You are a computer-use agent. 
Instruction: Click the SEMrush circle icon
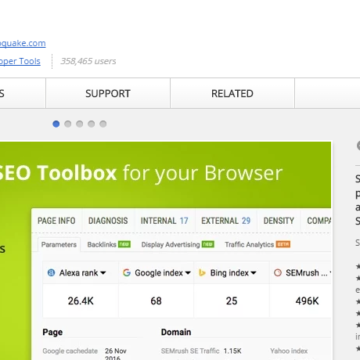pyautogui.click(x=278, y=273)
